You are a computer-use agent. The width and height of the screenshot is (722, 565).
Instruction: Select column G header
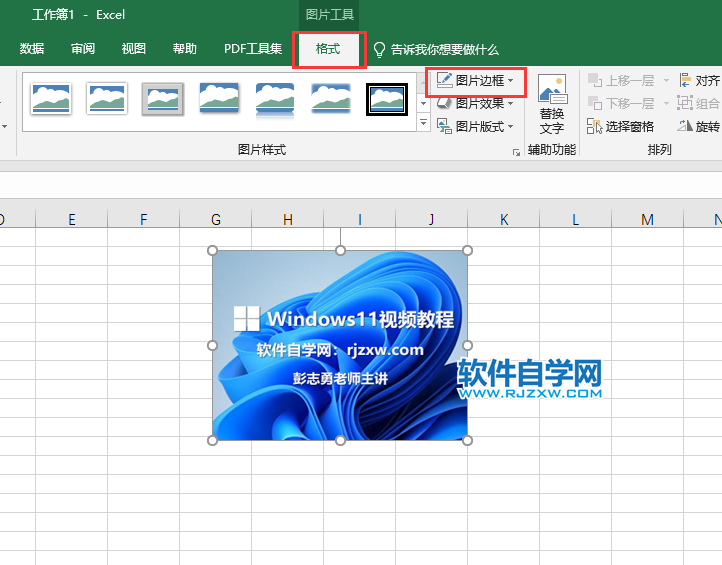pos(215,219)
